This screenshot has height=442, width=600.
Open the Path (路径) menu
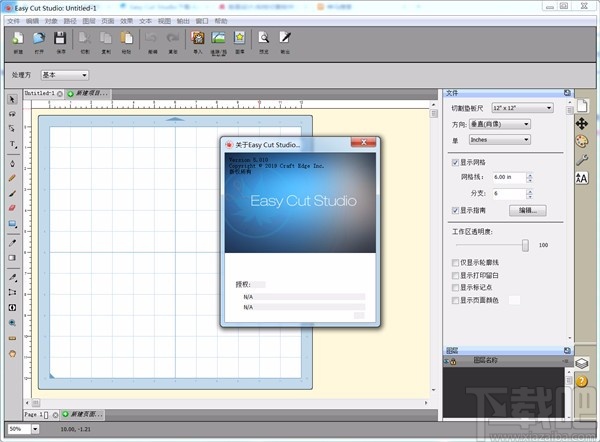tap(70, 21)
